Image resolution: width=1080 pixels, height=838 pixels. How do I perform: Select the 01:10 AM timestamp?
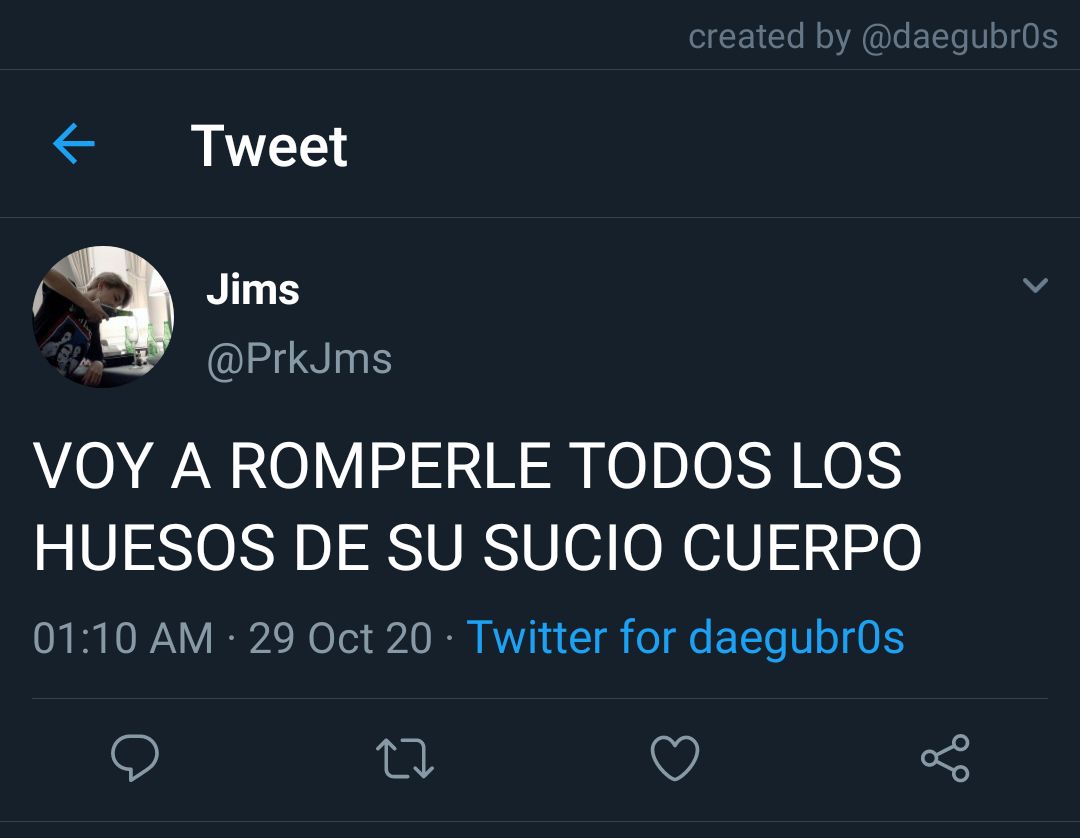pyautogui.click(x=123, y=638)
